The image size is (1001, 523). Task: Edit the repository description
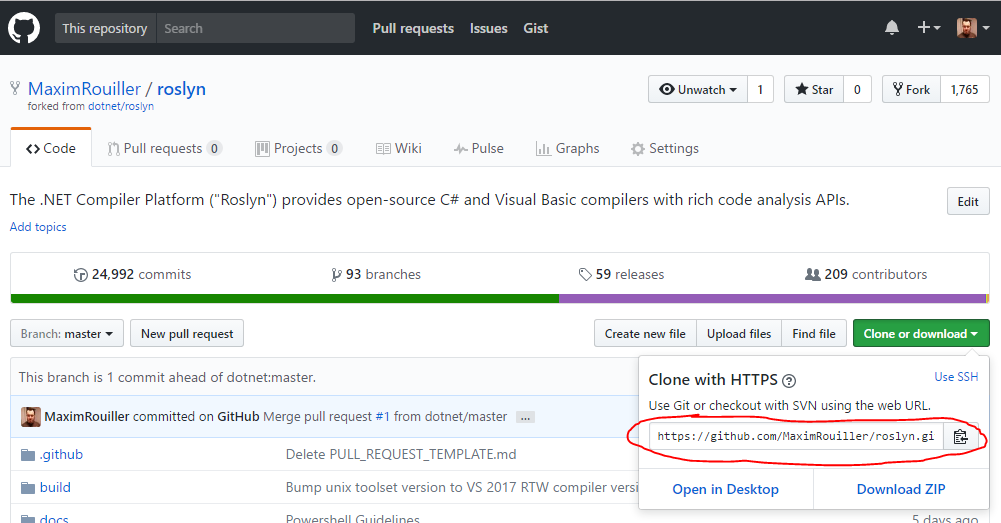968,202
